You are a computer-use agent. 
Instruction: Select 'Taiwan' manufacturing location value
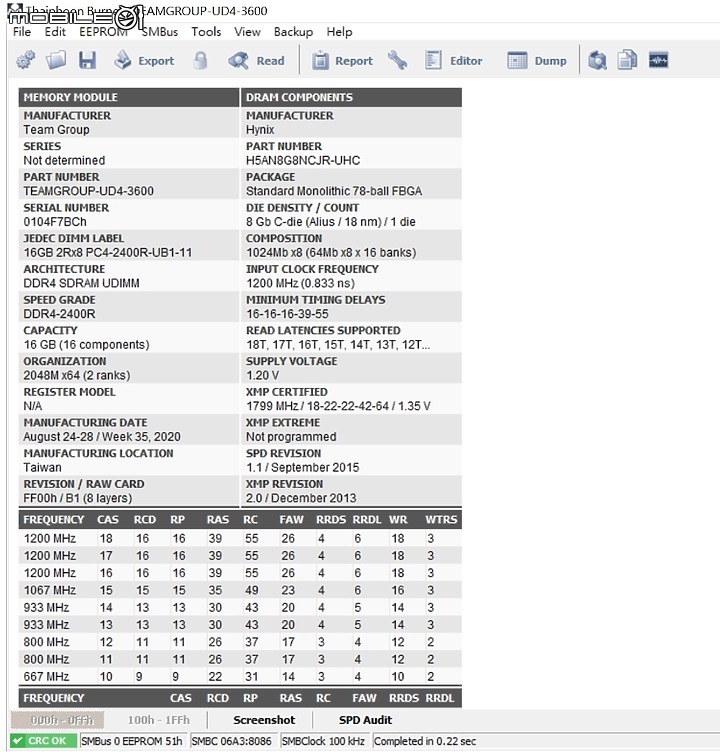tap(42, 467)
